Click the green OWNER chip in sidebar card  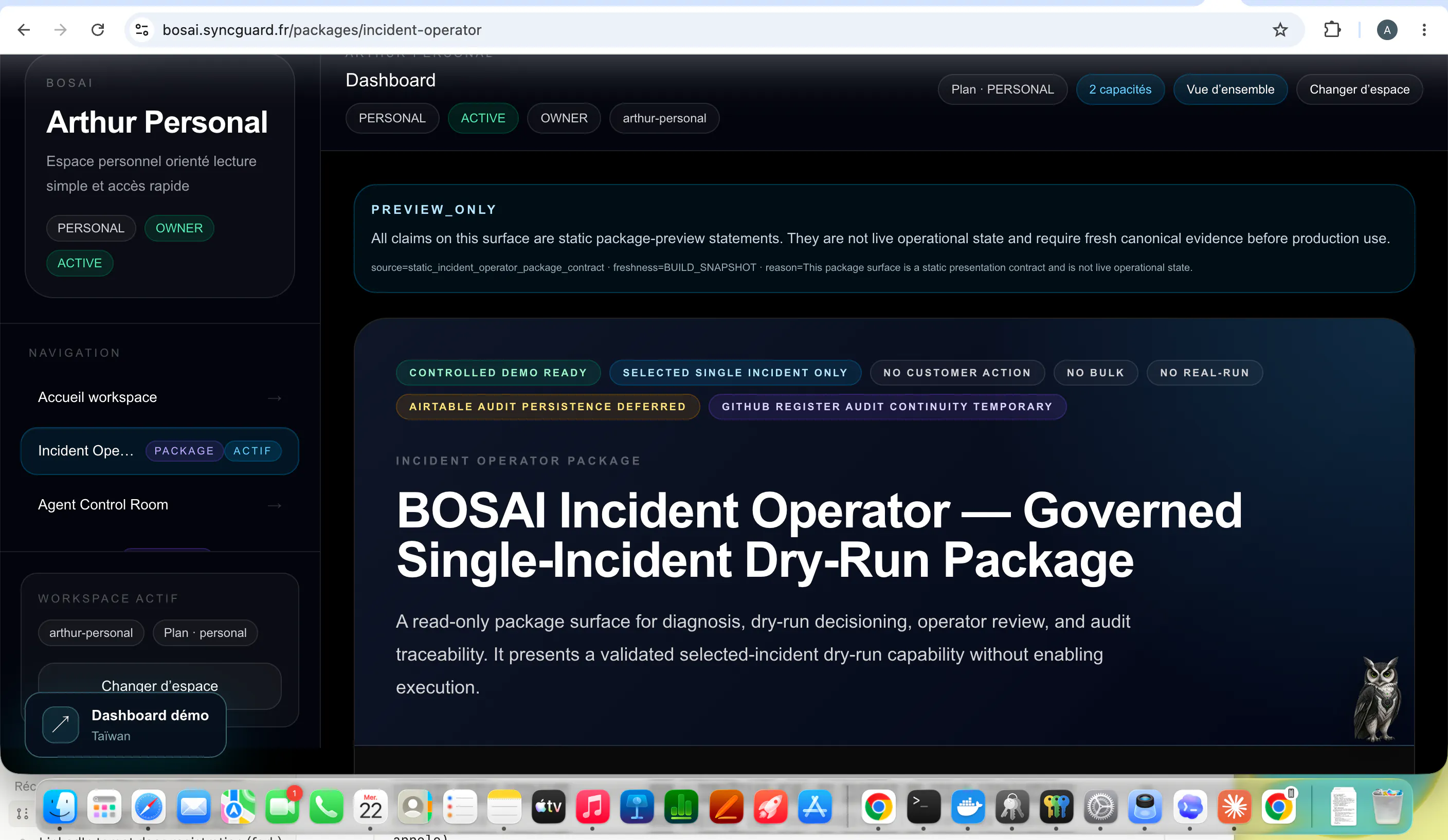tap(179, 229)
